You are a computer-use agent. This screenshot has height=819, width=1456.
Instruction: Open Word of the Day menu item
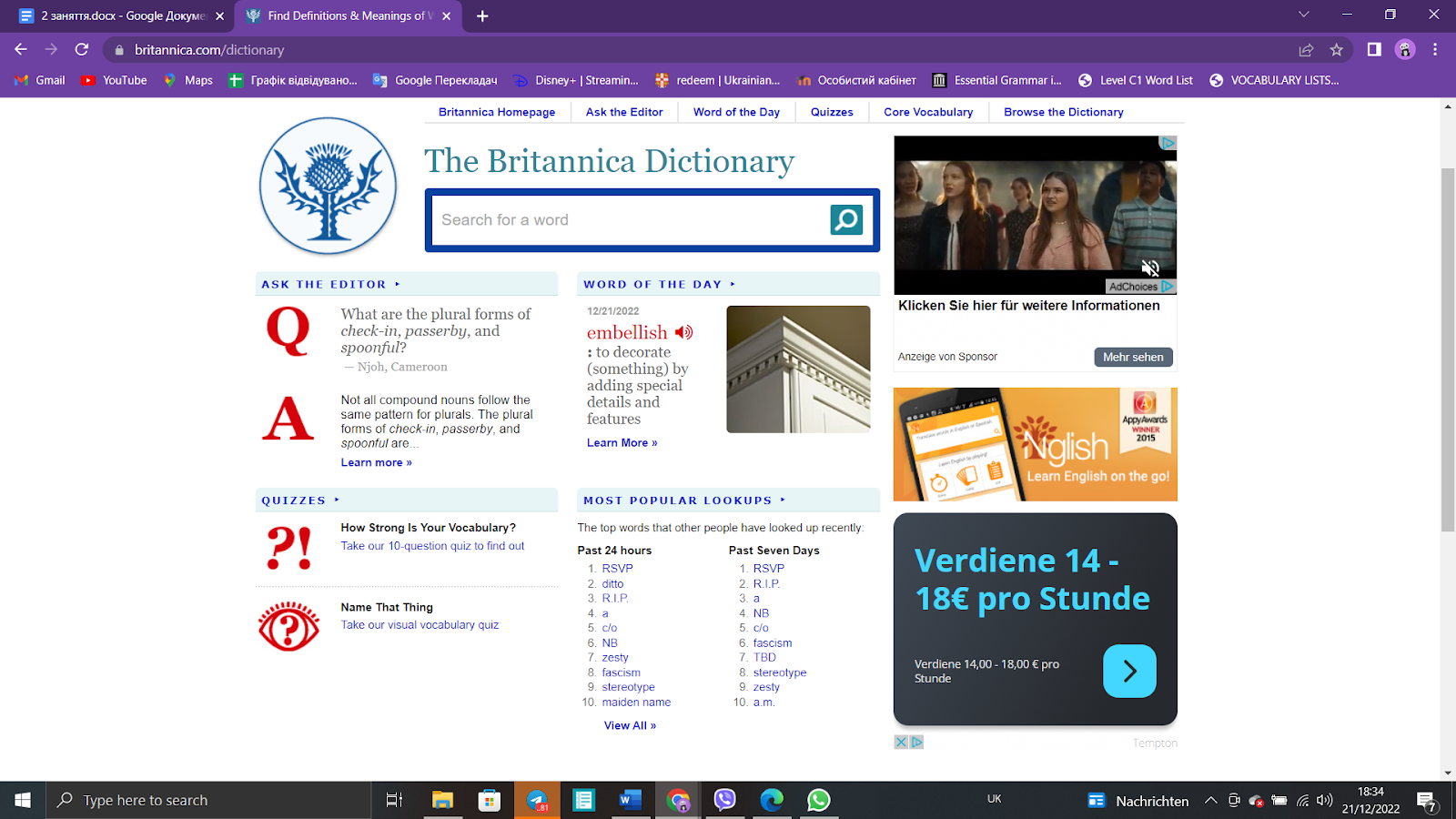[x=736, y=112]
